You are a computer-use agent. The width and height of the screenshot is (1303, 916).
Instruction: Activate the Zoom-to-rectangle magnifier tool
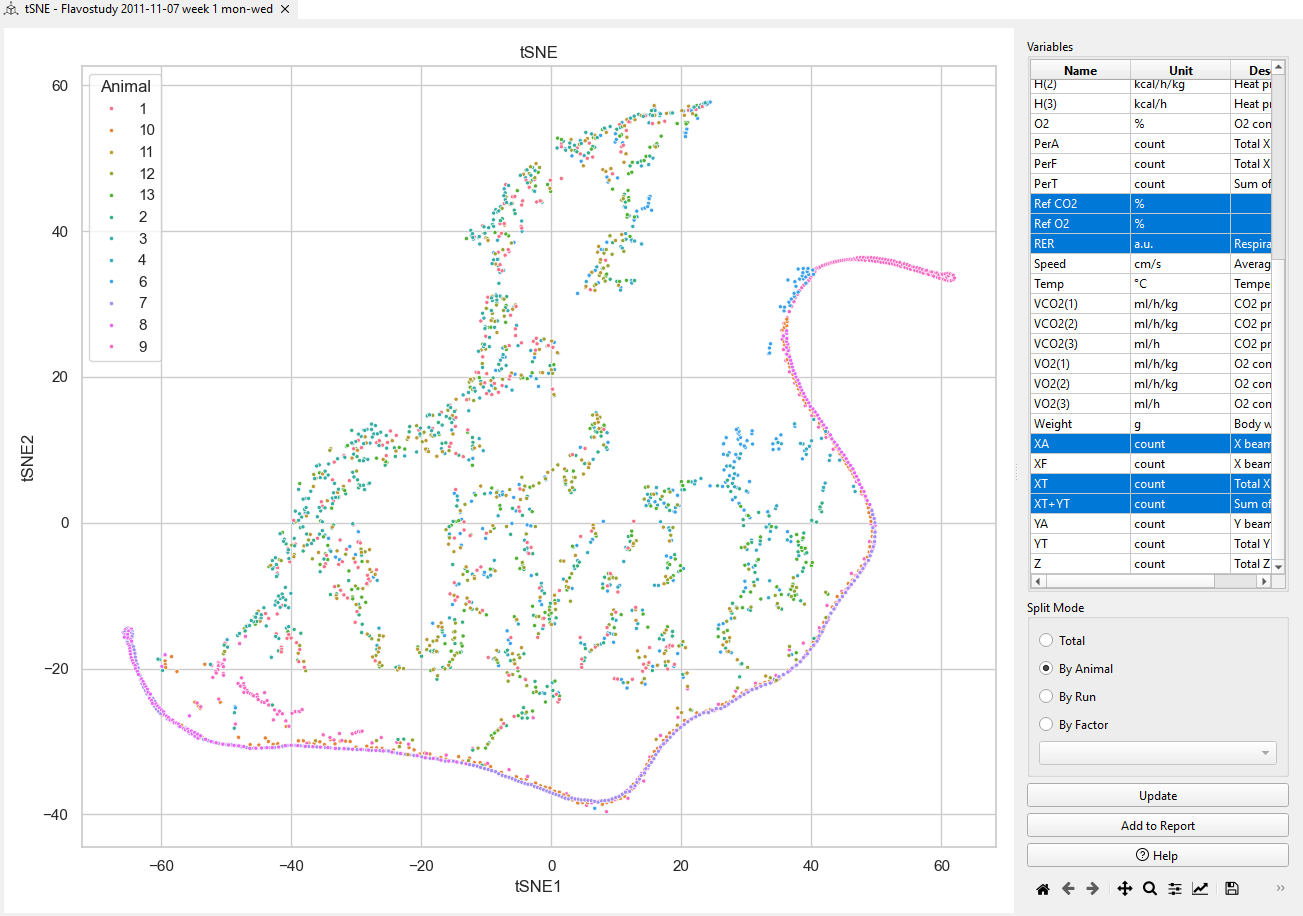tap(1149, 888)
